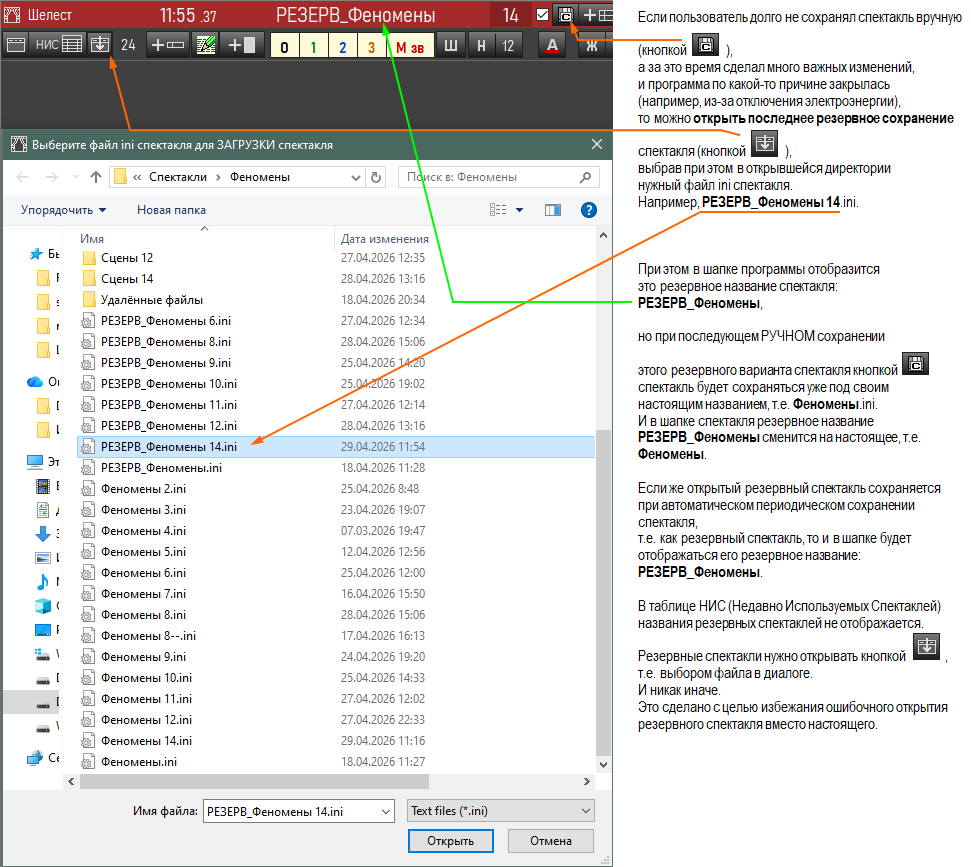This screenshot has height=867, width=971.
Task: Open the НИС recent performances table
Action: point(59,45)
